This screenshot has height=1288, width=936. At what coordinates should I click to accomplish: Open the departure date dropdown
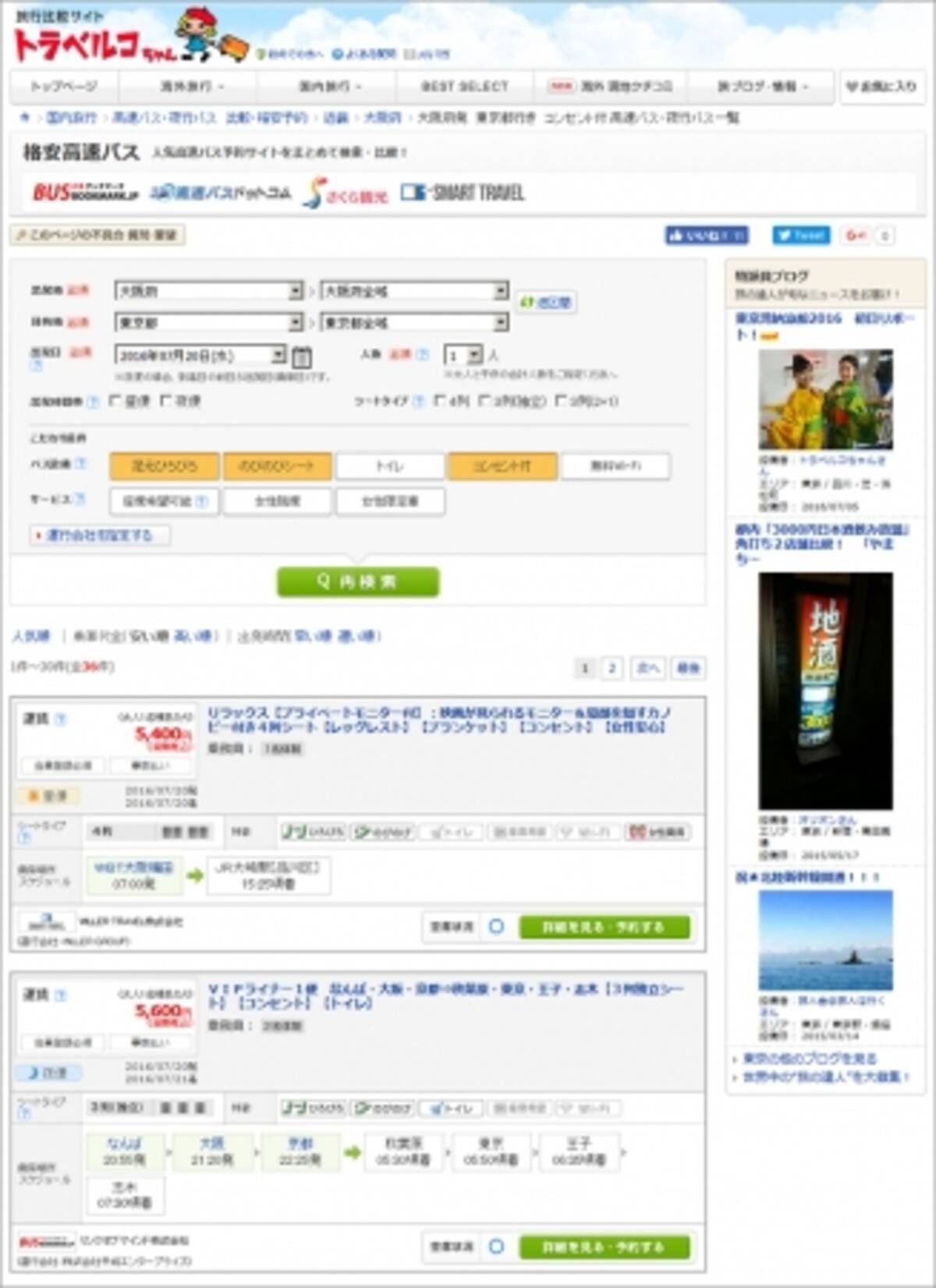coord(201,355)
